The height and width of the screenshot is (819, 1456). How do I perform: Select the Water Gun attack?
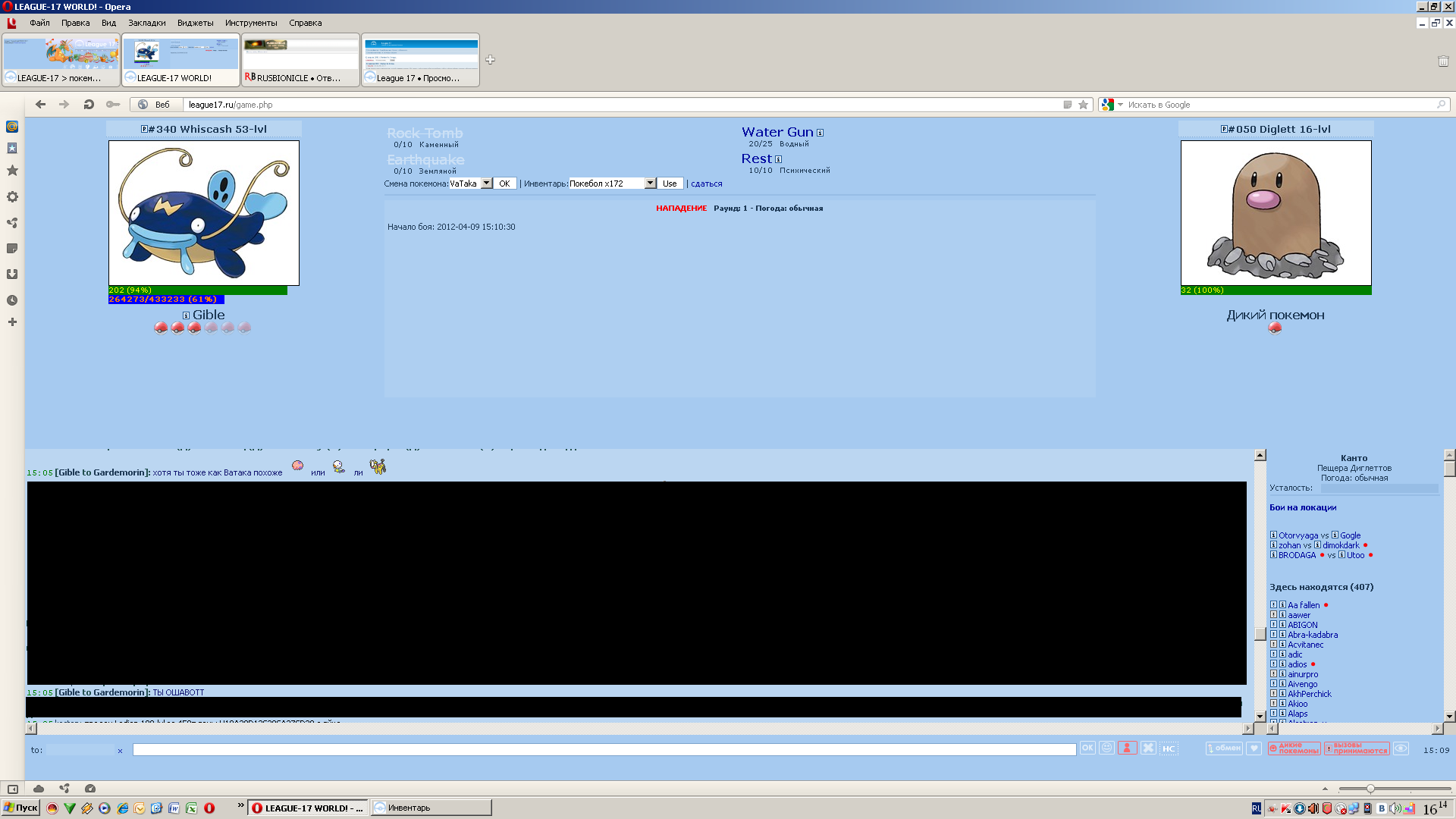point(777,133)
